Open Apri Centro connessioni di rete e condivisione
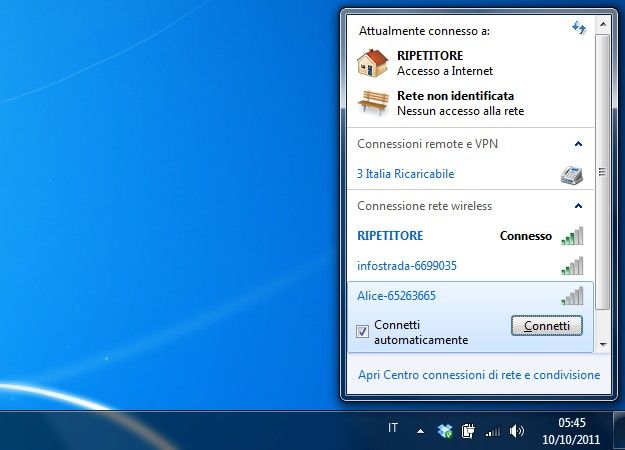 (x=479, y=375)
